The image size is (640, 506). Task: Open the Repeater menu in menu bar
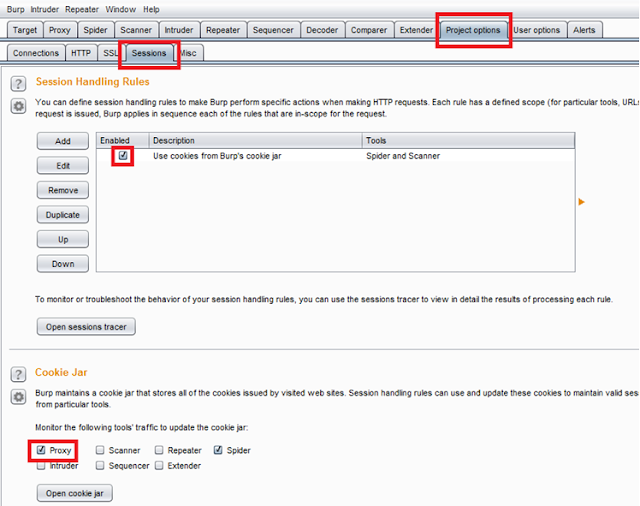point(82,9)
